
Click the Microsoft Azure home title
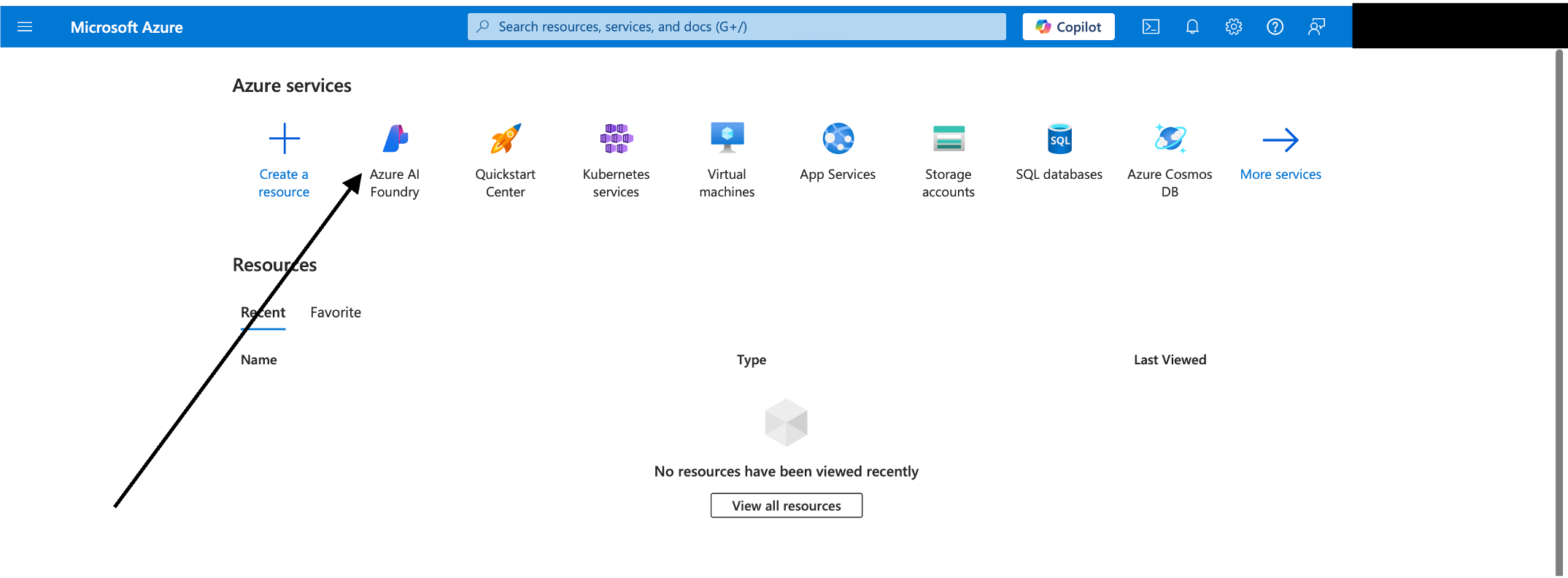coord(126,27)
